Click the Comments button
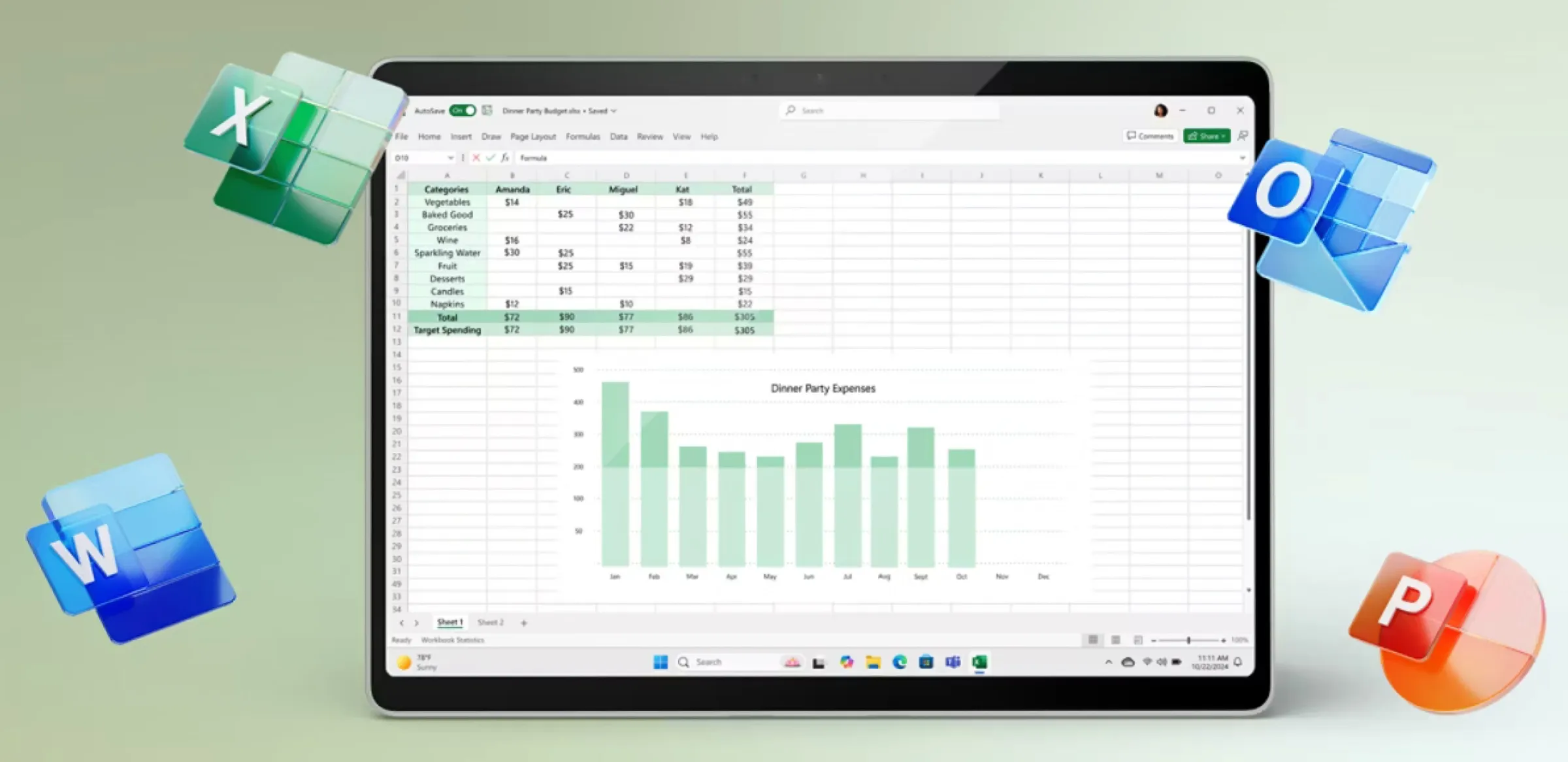The image size is (1568, 762). click(x=1151, y=136)
